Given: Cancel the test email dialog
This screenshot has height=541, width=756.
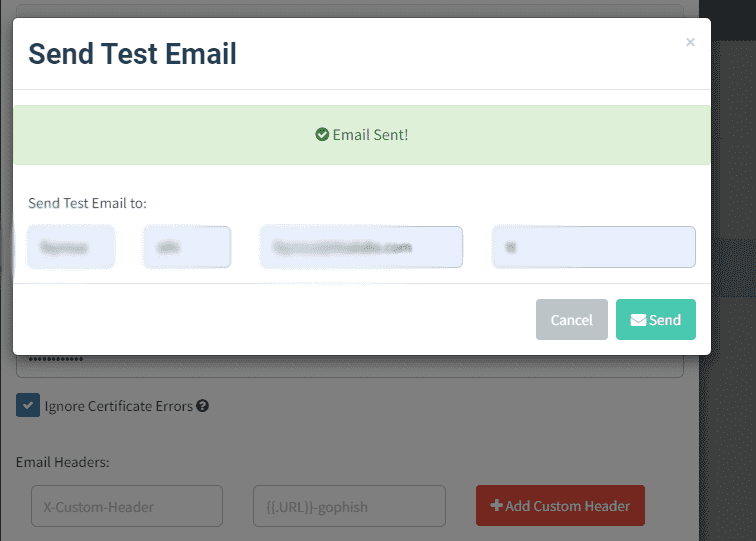Looking at the screenshot, I should (x=571, y=320).
